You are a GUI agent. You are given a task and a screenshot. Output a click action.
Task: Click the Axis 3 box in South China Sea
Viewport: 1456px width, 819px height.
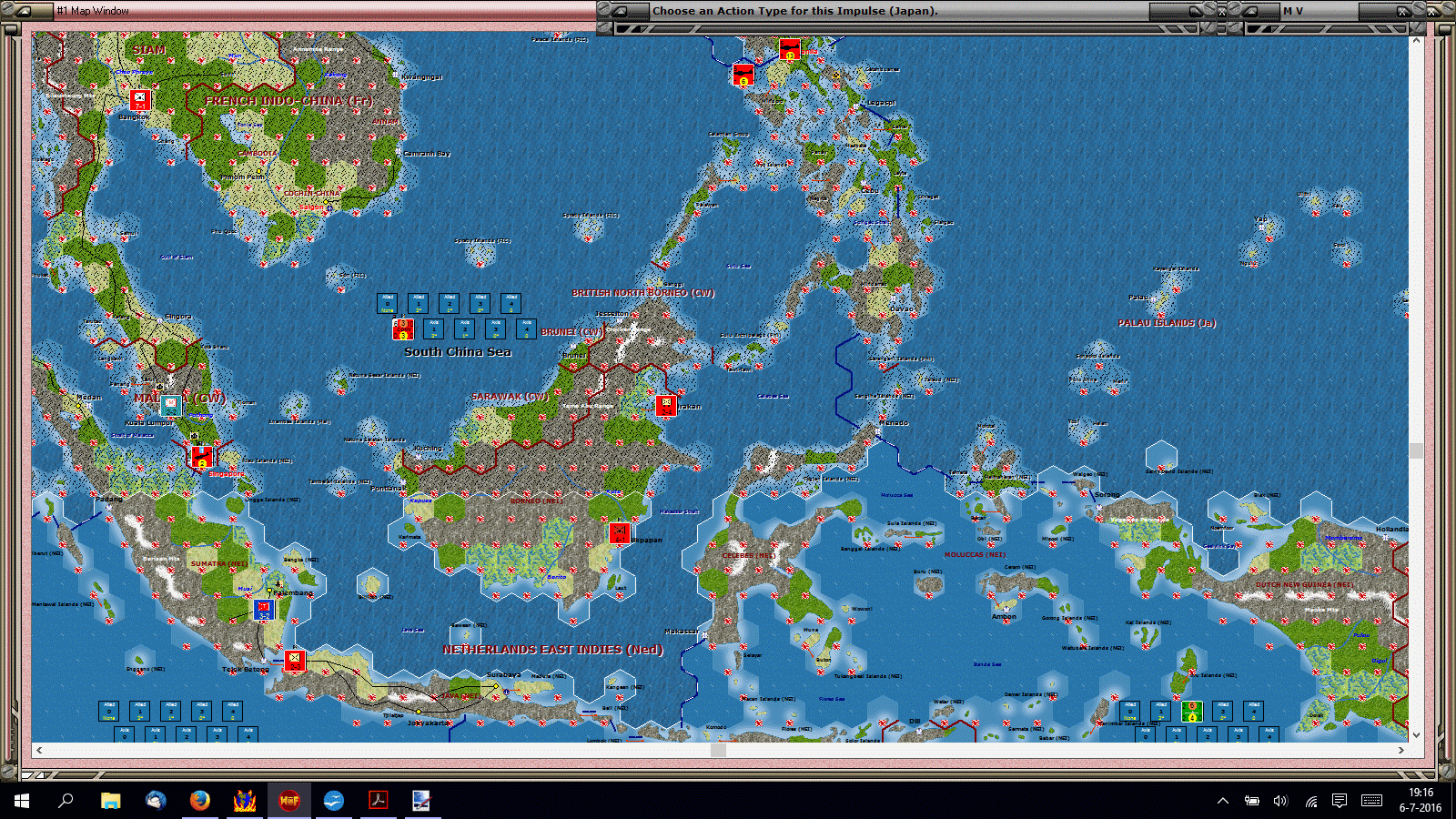pyautogui.click(x=496, y=329)
